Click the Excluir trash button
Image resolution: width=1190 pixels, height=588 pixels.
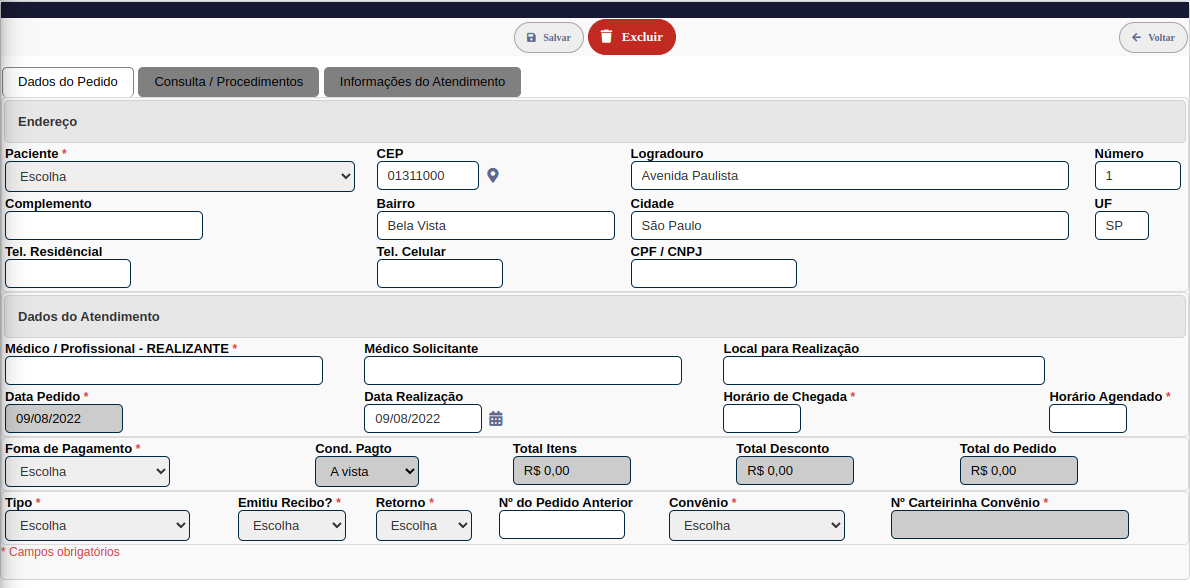point(632,37)
